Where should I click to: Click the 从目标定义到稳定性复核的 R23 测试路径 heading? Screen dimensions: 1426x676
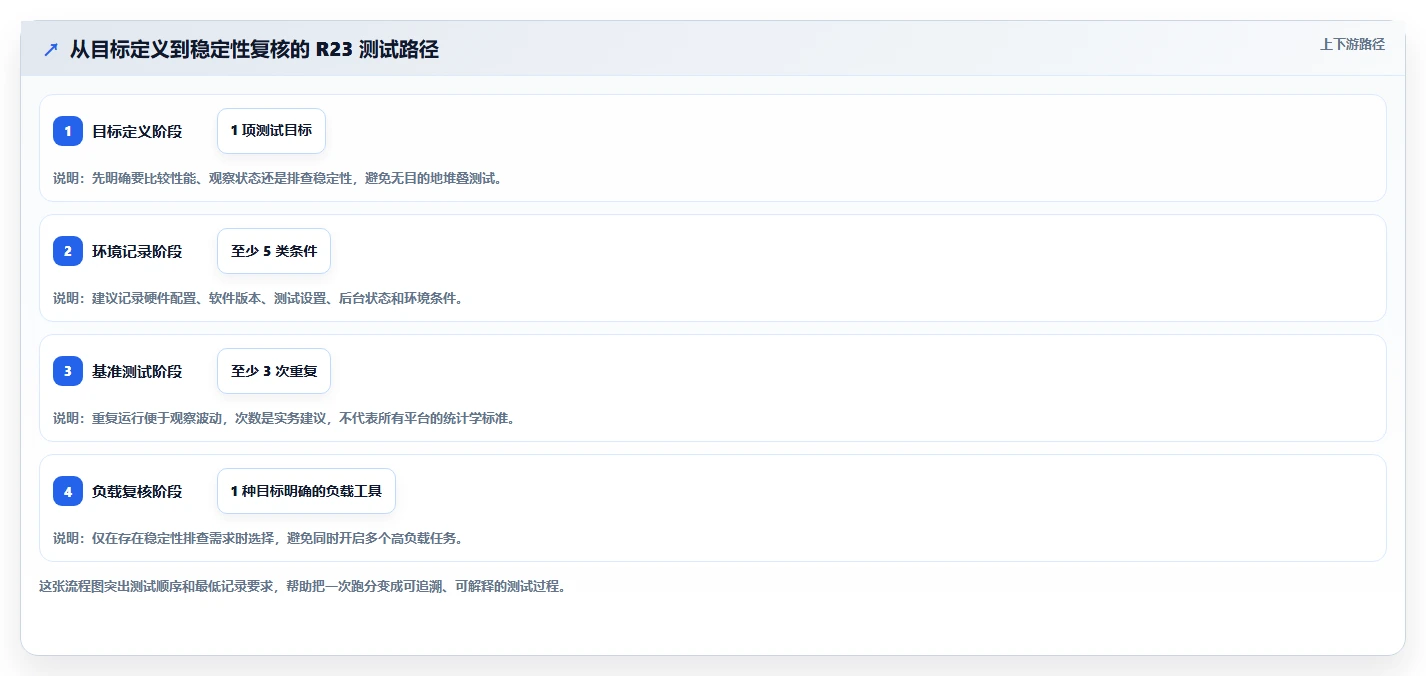(254, 49)
